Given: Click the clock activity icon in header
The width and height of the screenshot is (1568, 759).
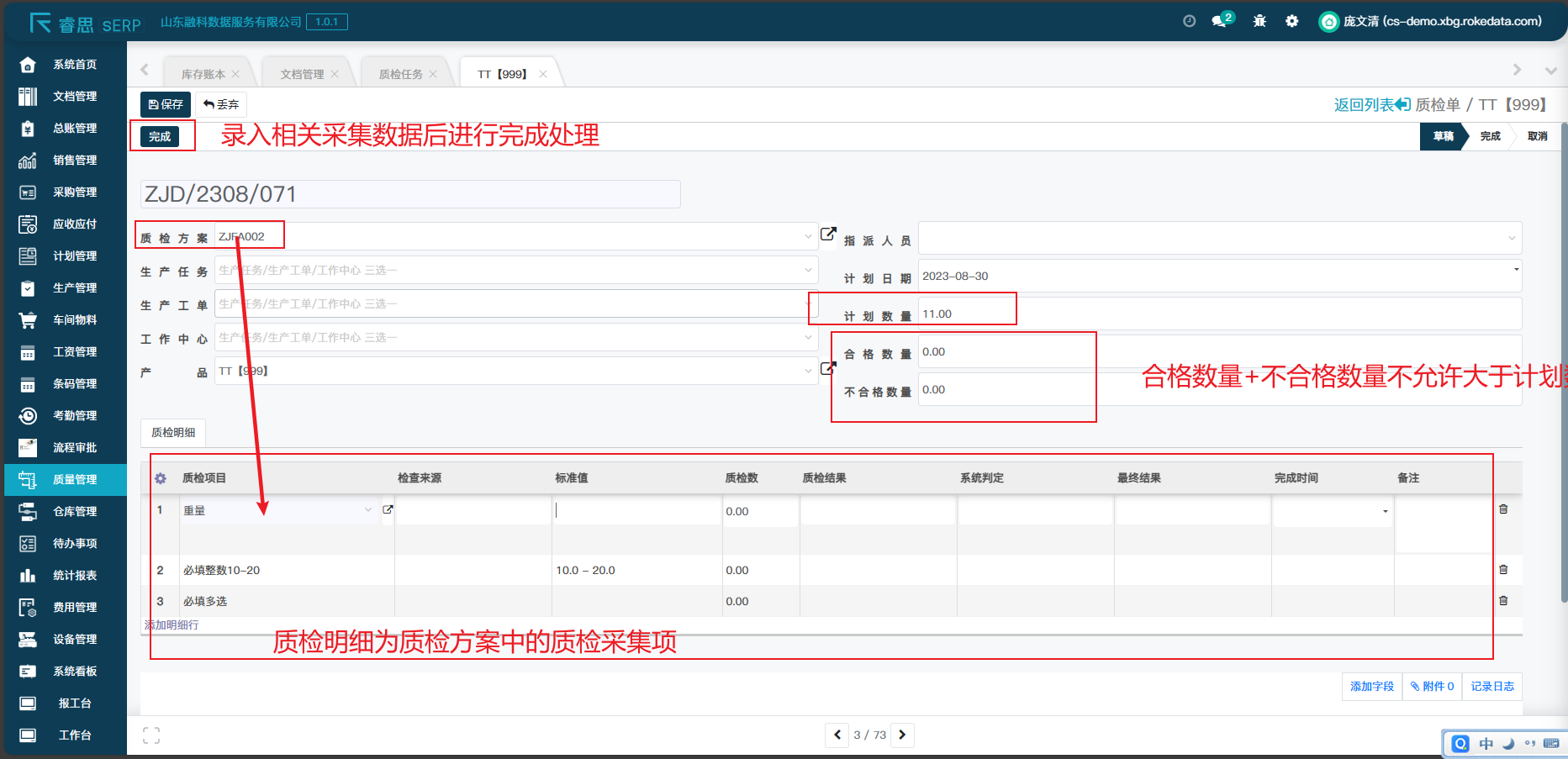Looking at the screenshot, I should tap(1189, 21).
